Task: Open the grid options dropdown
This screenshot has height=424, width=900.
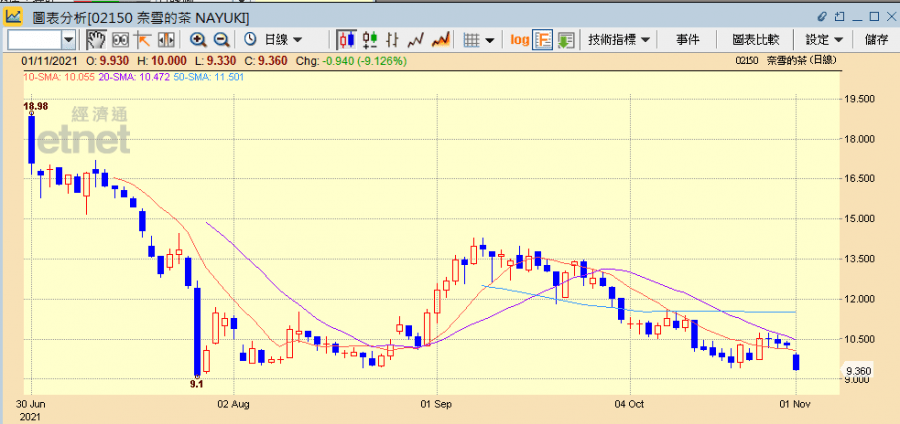Action: point(480,40)
